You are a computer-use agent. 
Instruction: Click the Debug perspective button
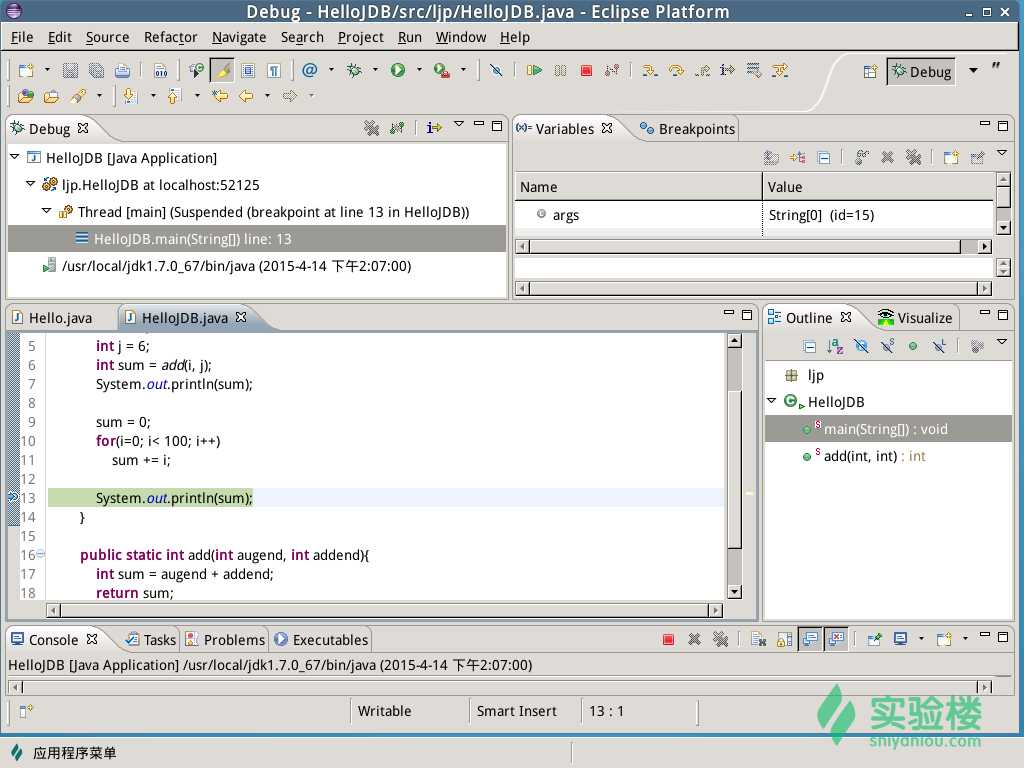[x=921, y=71]
